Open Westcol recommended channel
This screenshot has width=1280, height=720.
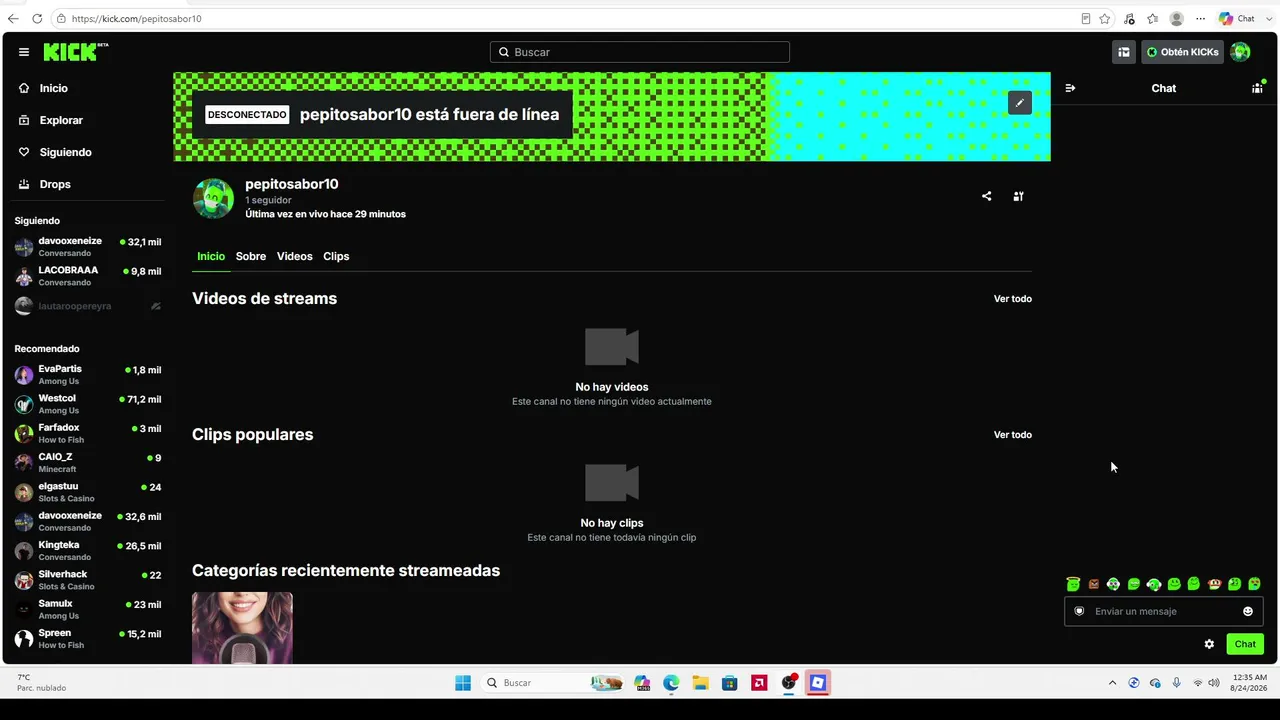[x=88, y=404]
